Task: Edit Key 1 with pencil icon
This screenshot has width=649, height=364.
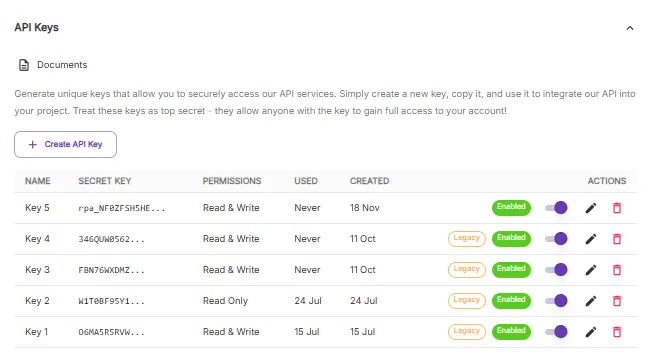Action: point(591,332)
